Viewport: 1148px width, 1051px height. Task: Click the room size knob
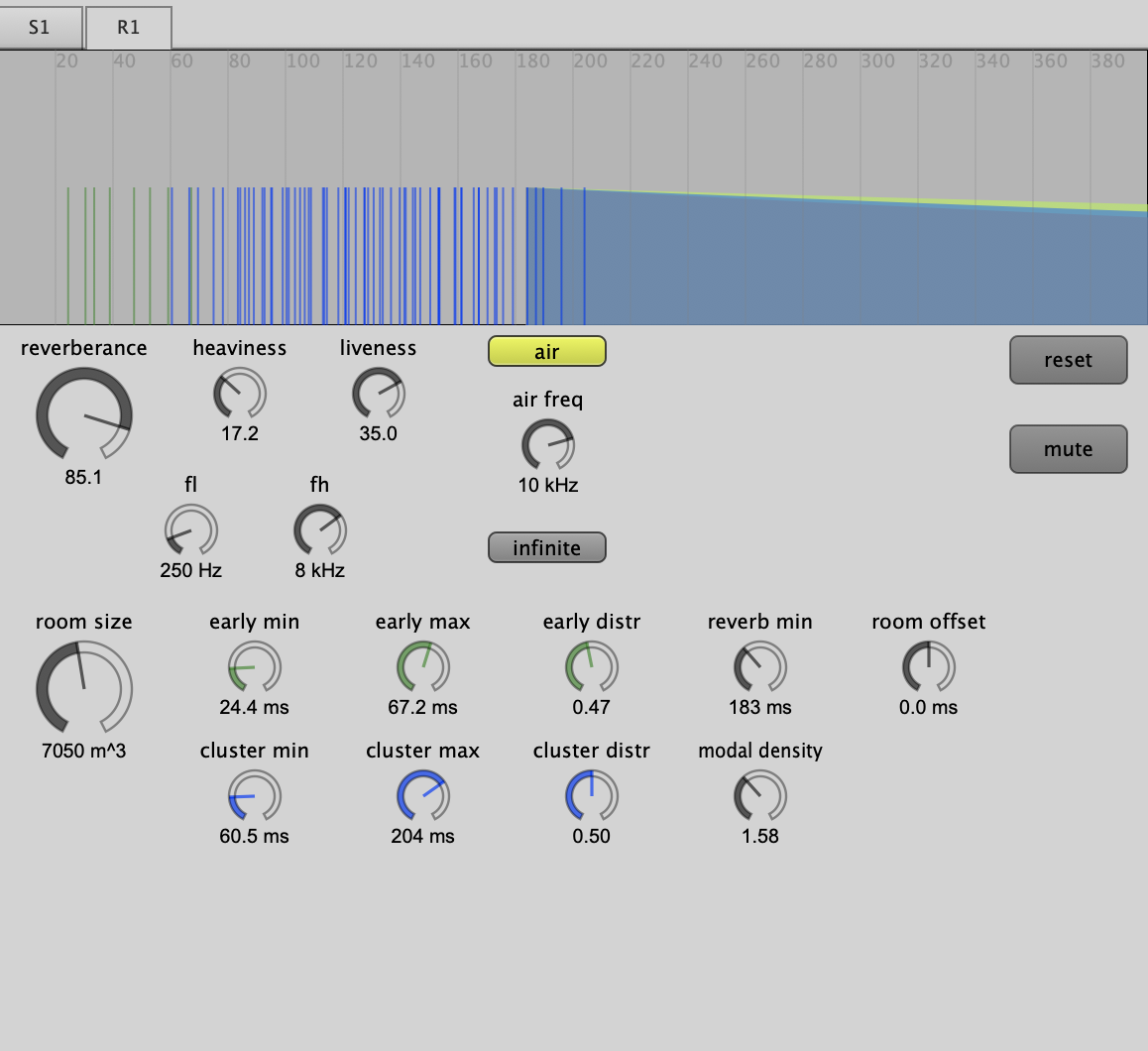pyautogui.click(x=84, y=688)
